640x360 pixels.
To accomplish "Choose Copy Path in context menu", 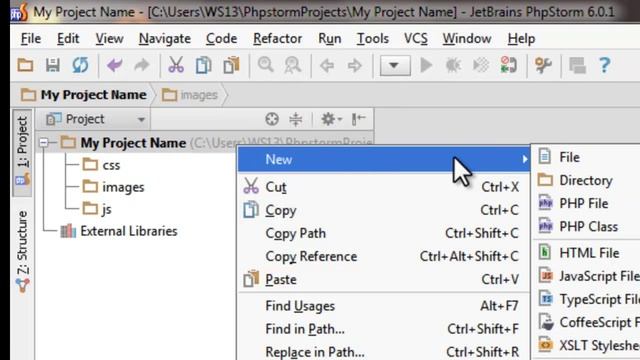I will (384, 233).
